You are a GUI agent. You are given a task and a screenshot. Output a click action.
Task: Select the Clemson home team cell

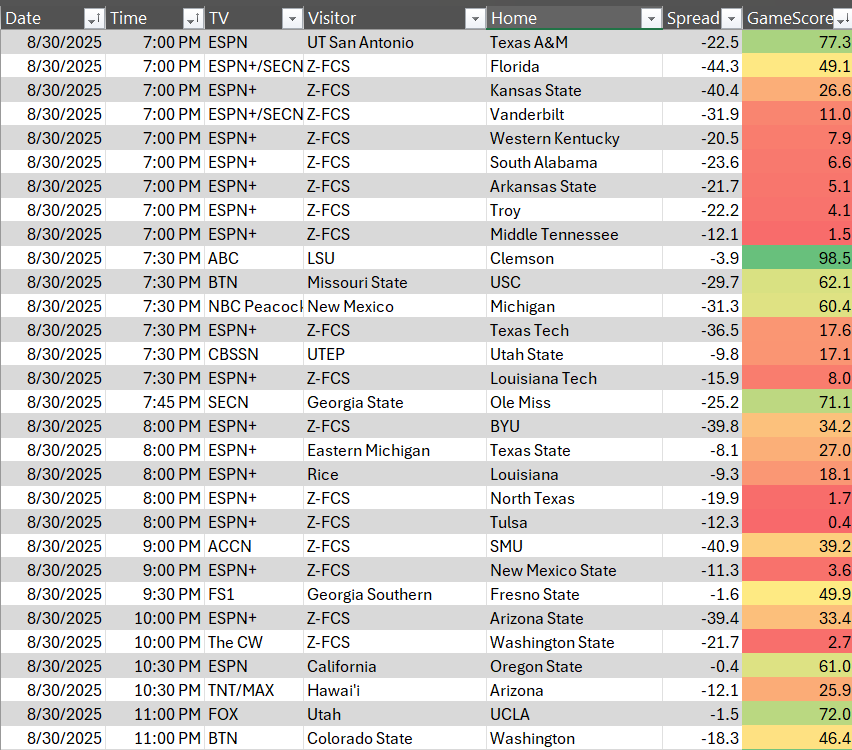pyautogui.click(x=574, y=258)
